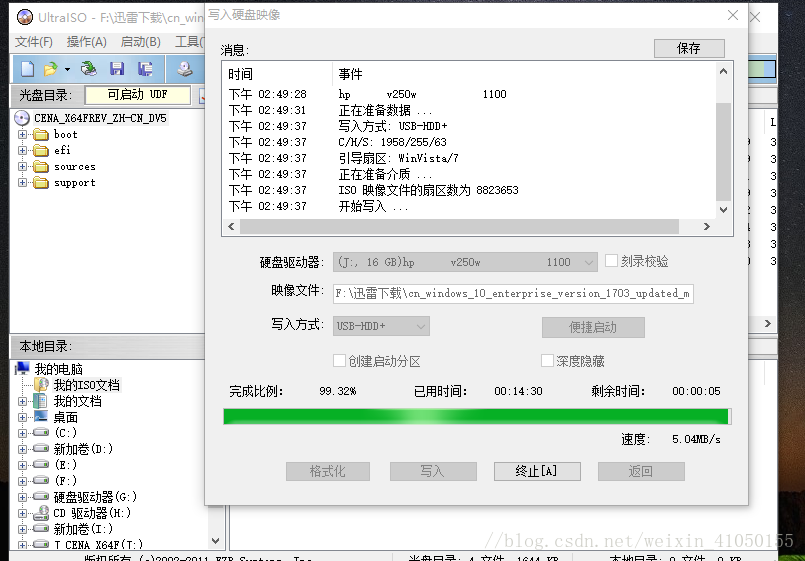Click main window file list scroll right arrow
Image resolution: width=805 pixels, height=561 pixels.
pyautogui.click(x=768, y=323)
